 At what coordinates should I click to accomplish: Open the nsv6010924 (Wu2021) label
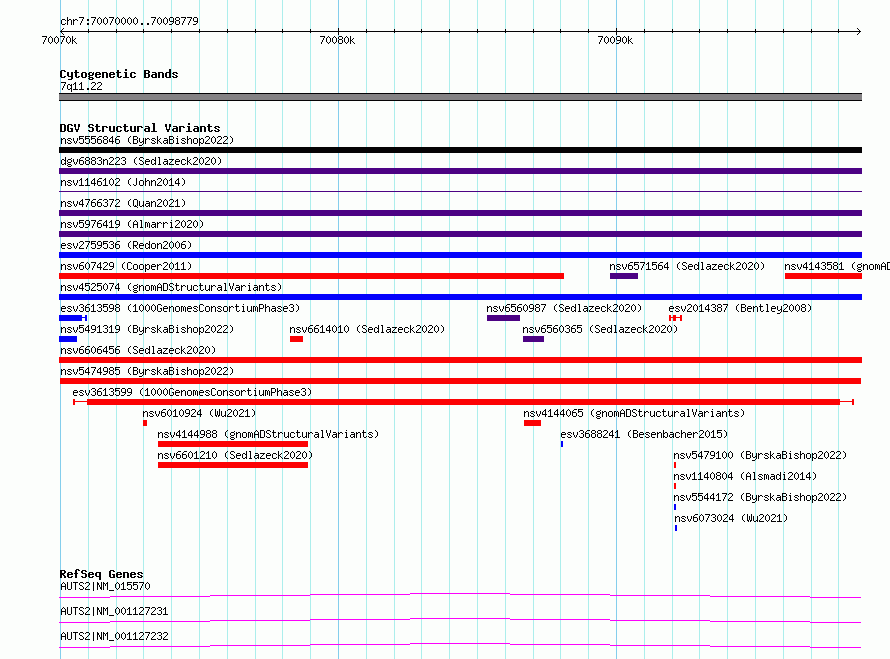point(199,413)
